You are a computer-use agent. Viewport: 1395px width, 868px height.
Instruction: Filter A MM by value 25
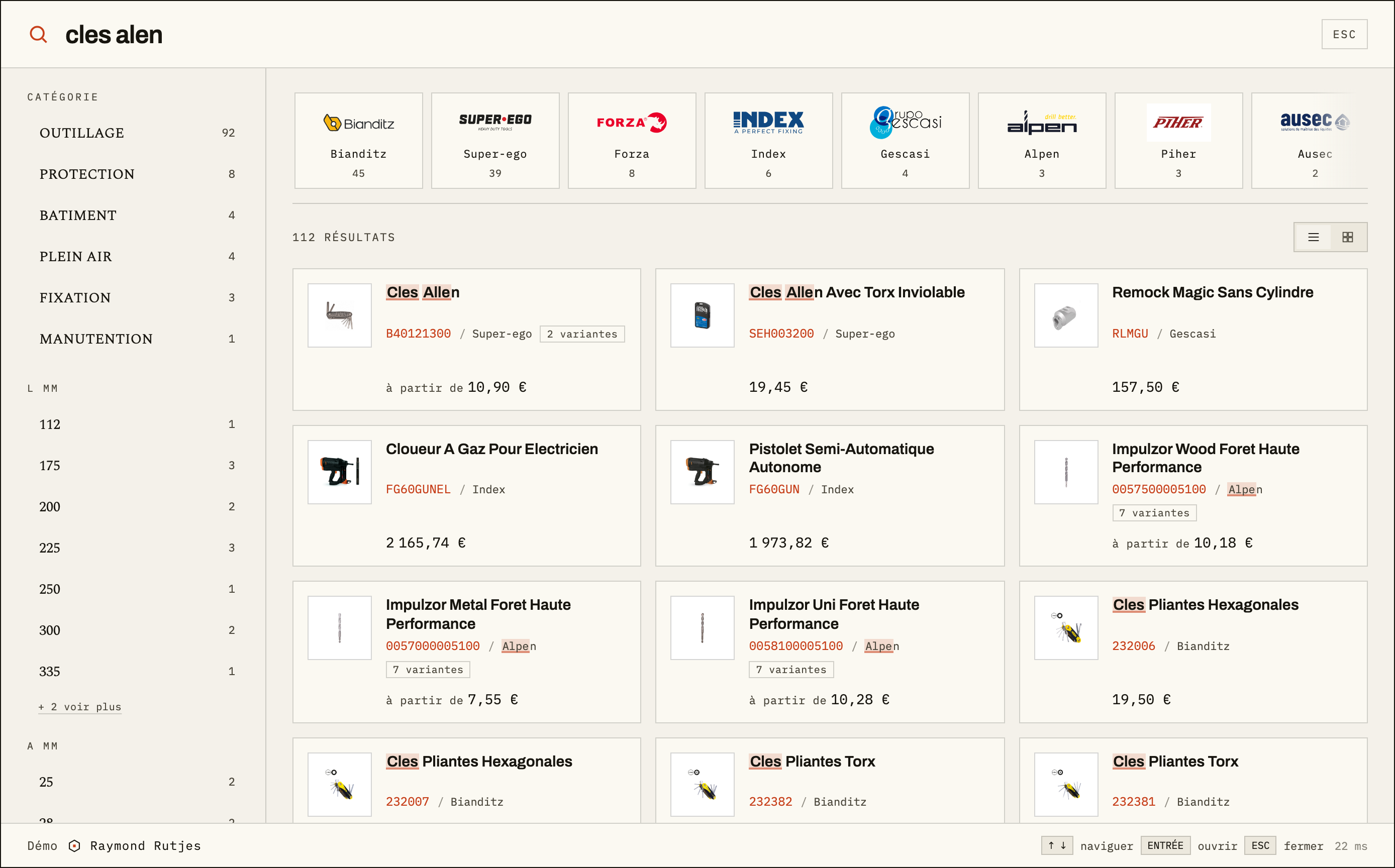[137, 783]
